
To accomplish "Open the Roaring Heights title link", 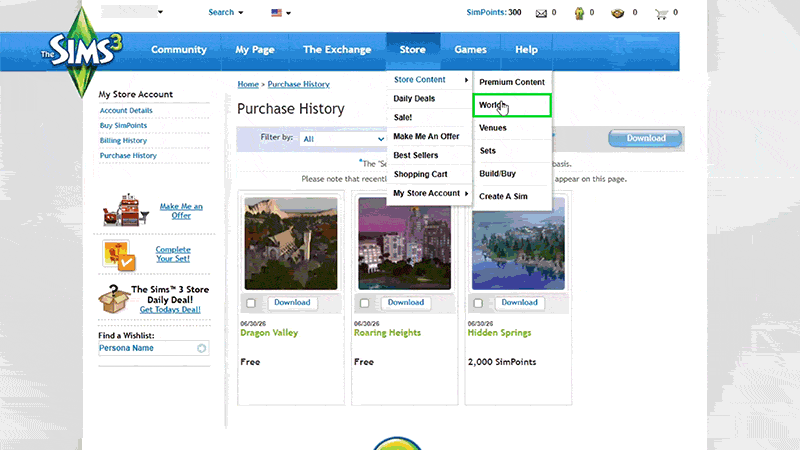I will coord(387,333).
